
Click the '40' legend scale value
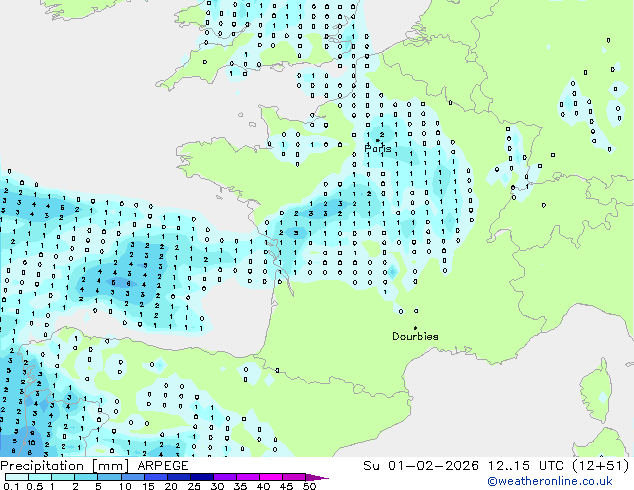(263, 486)
